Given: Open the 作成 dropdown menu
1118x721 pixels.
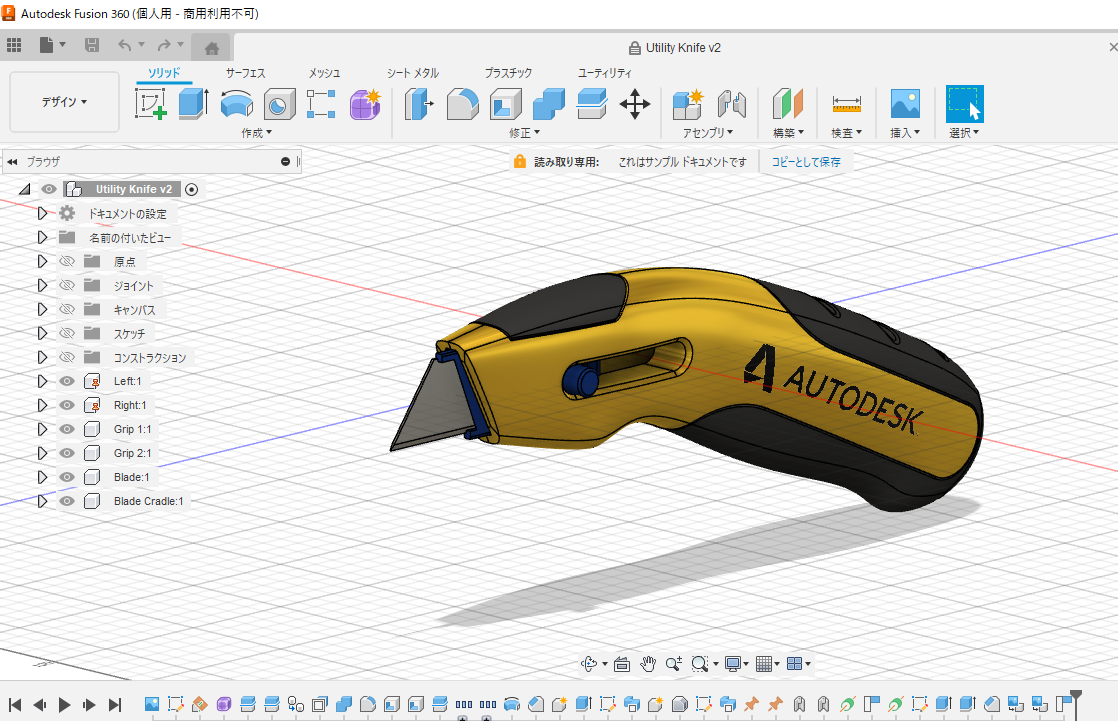Looking at the screenshot, I should 256,132.
